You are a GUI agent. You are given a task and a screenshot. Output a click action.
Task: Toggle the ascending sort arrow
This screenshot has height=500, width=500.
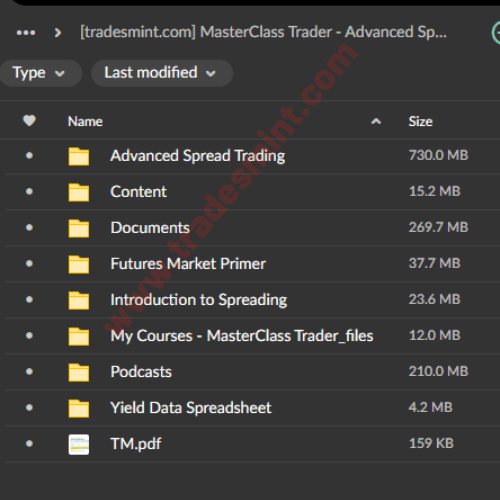pyautogui.click(x=376, y=121)
